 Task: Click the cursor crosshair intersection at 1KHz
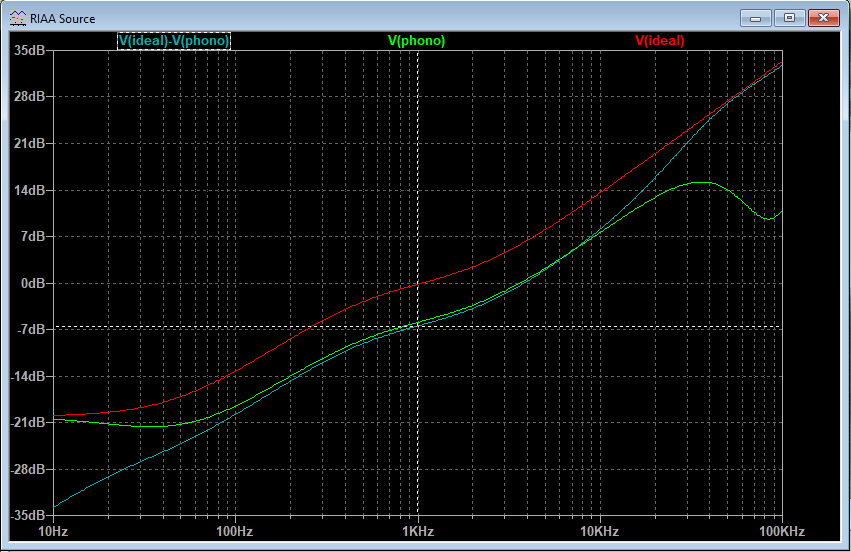tap(417, 327)
